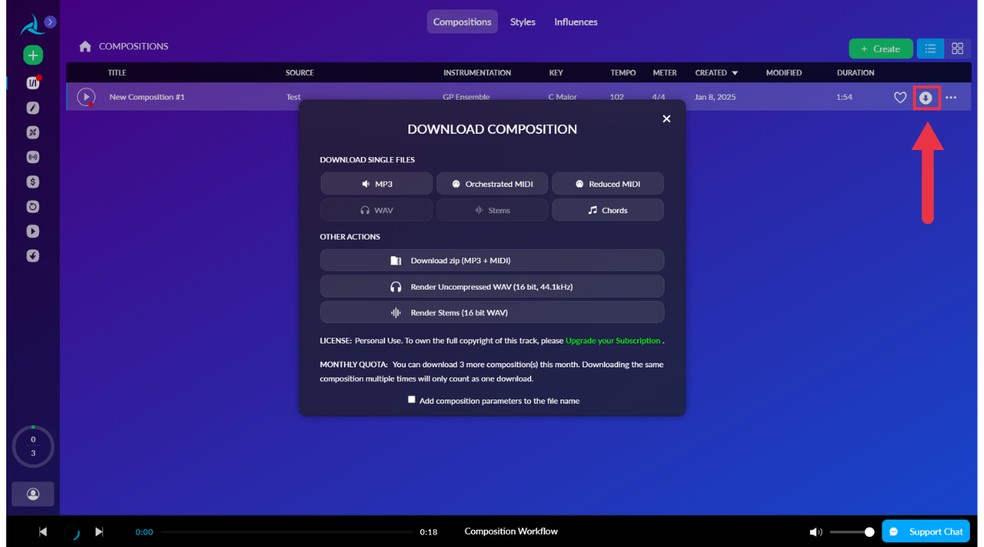Skip to the next track

coord(99,532)
